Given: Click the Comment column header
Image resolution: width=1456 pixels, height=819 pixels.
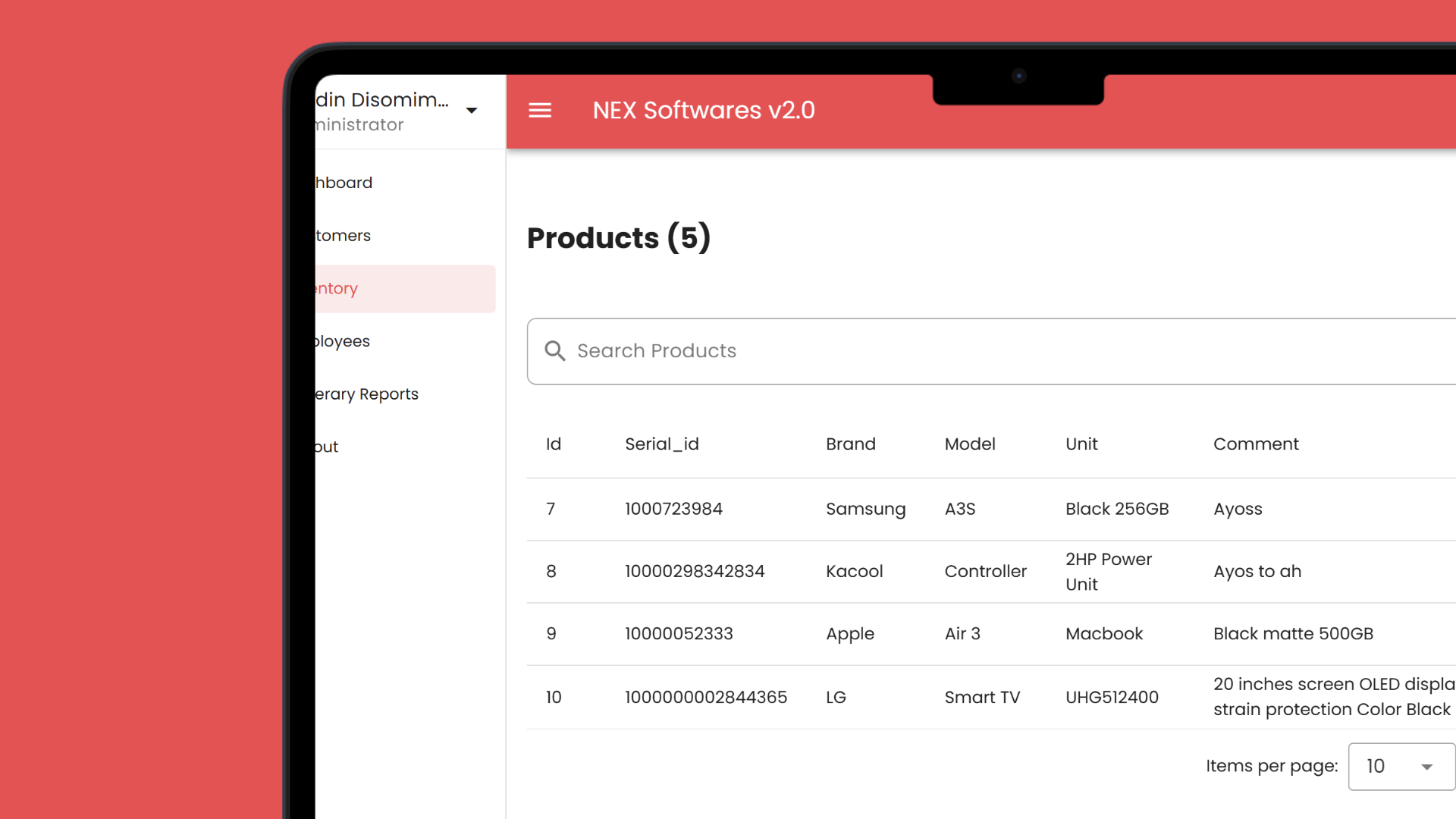Looking at the screenshot, I should click(1255, 444).
